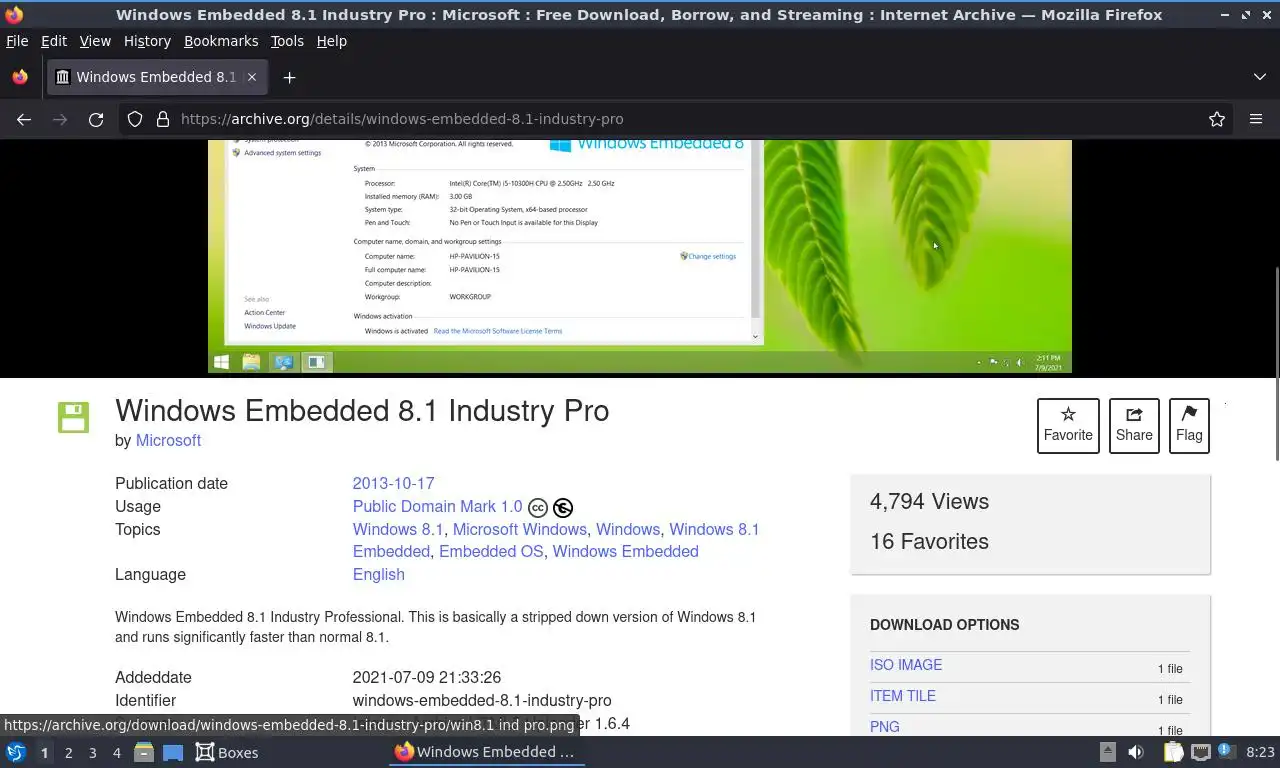This screenshot has height=768, width=1280.
Task: Click the Addeddate 2021-07-09 21:33:26 value
Action: 427,677
